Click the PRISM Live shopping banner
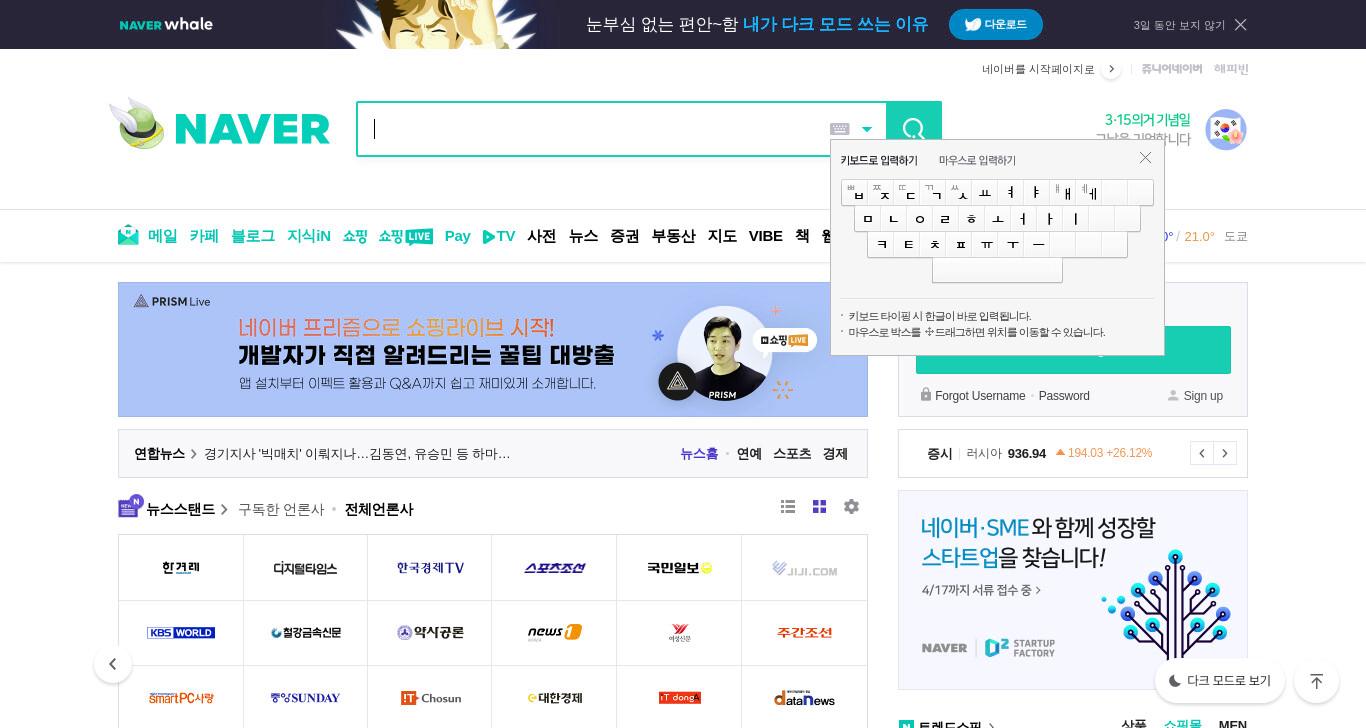 (x=493, y=349)
